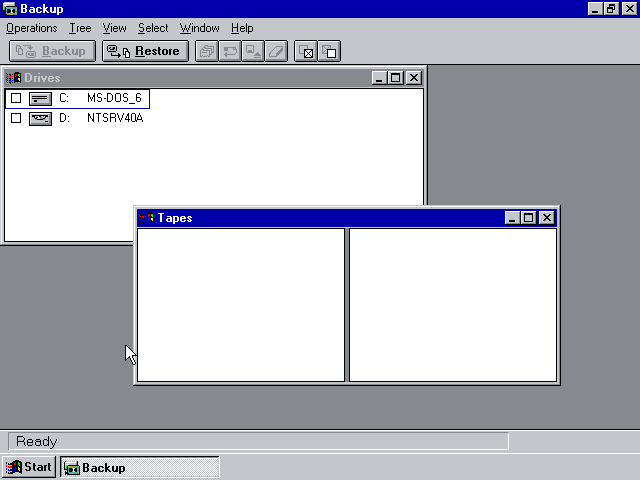
Task: Click the Tapes window control-menu icon
Action: pos(146,218)
